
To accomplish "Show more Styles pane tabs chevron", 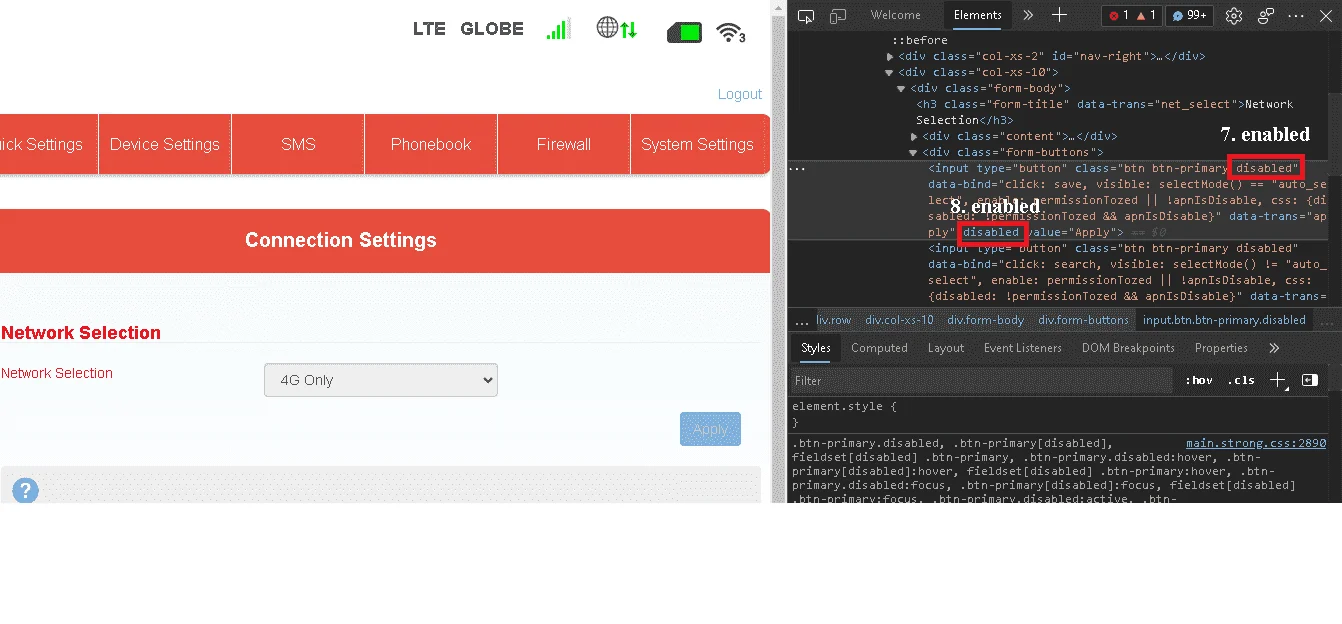I will 1274,348.
